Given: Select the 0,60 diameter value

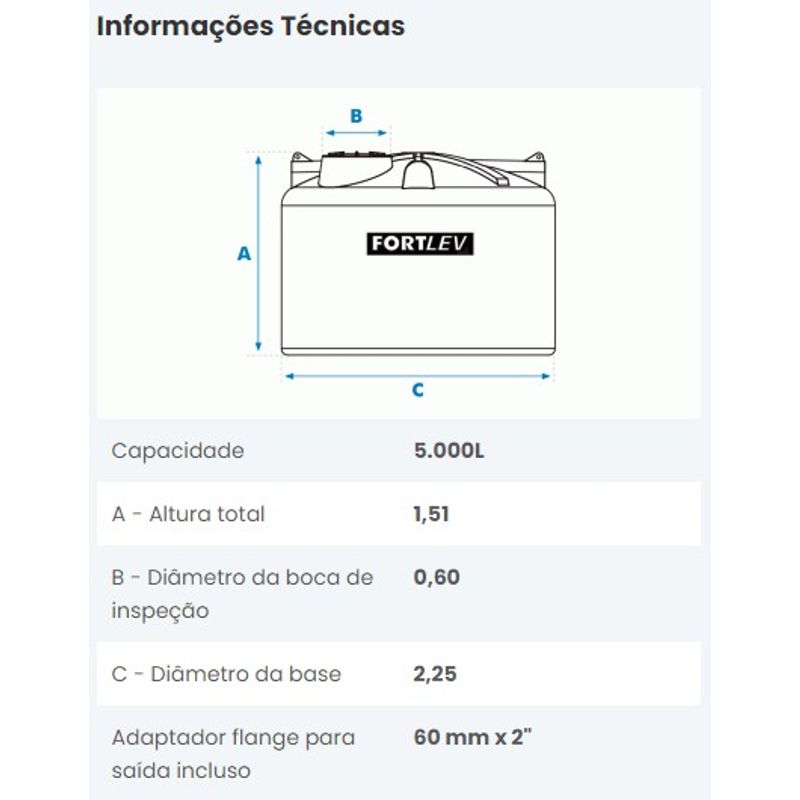Looking at the screenshot, I should point(437,577).
